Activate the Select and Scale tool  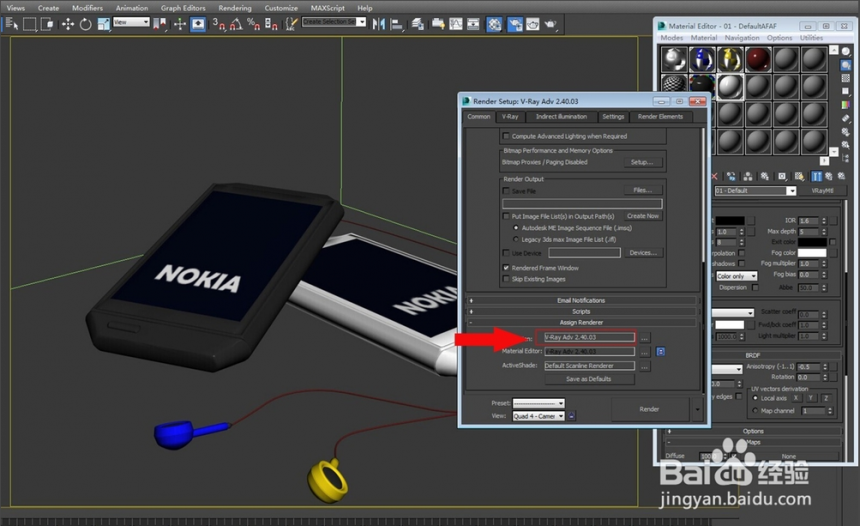104,24
